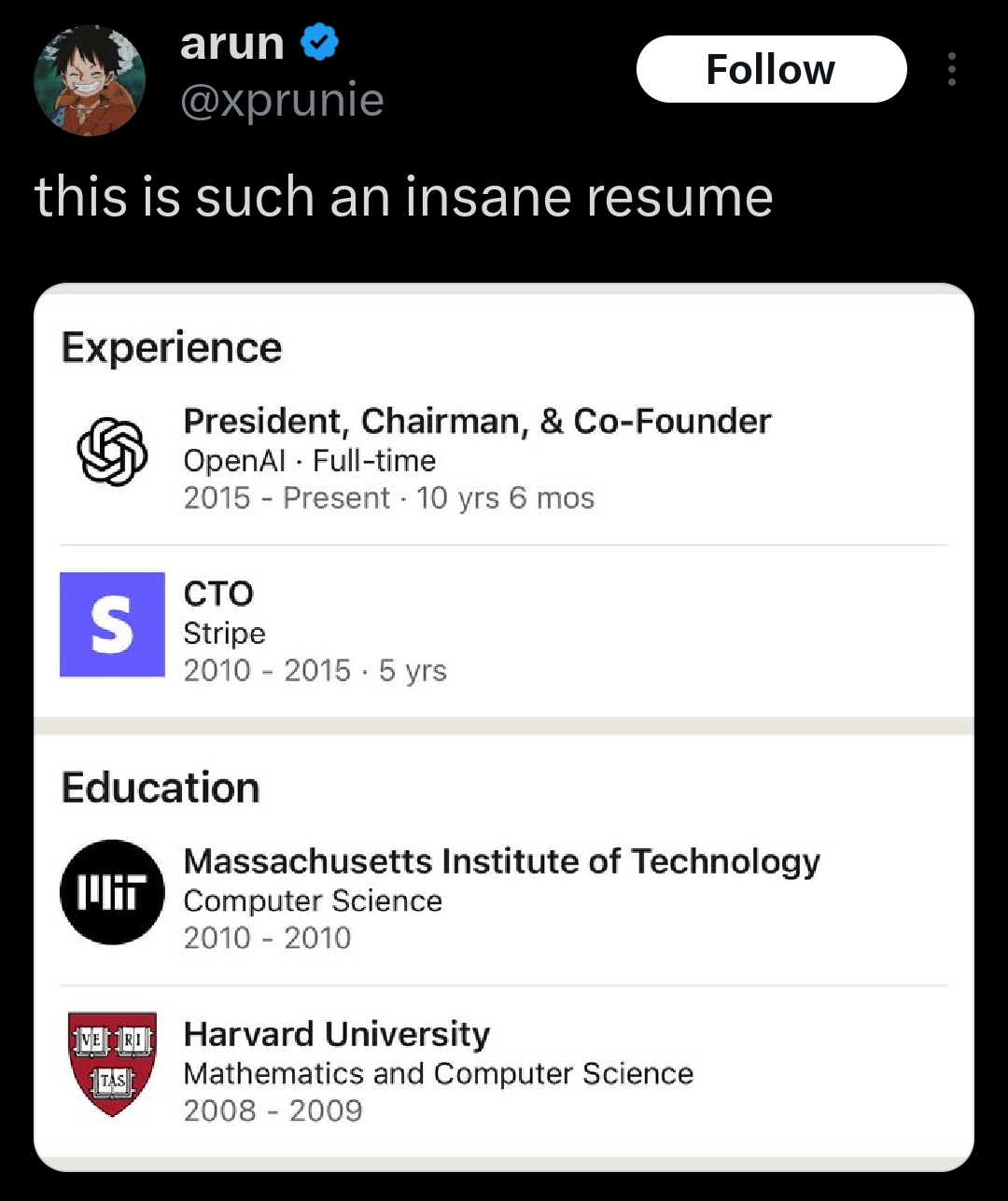Click the "2010 - 2015 · 5 yrs" Stripe dates

click(315, 670)
